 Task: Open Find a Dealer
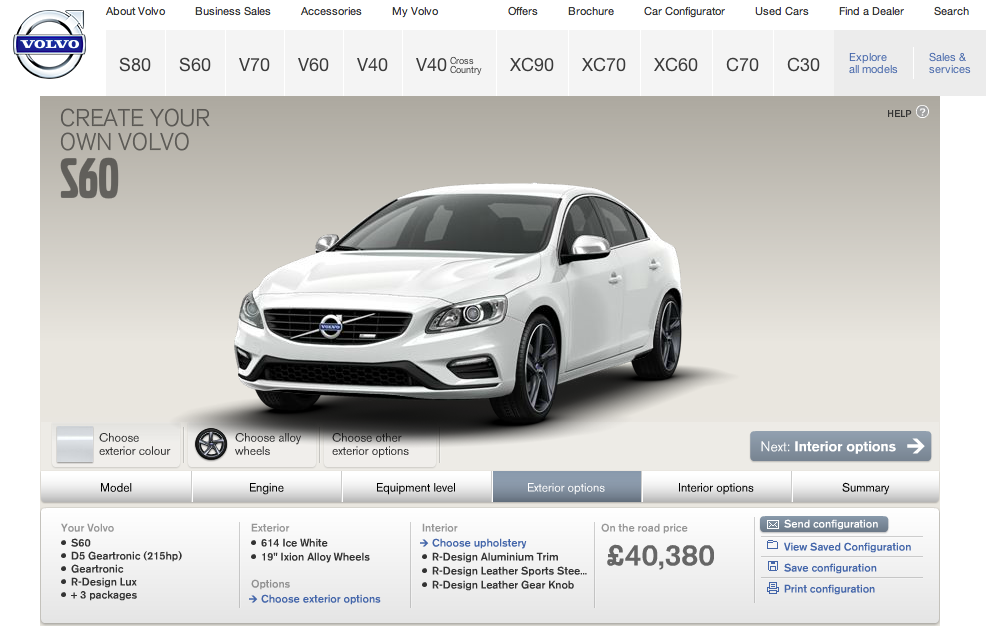tap(871, 11)
